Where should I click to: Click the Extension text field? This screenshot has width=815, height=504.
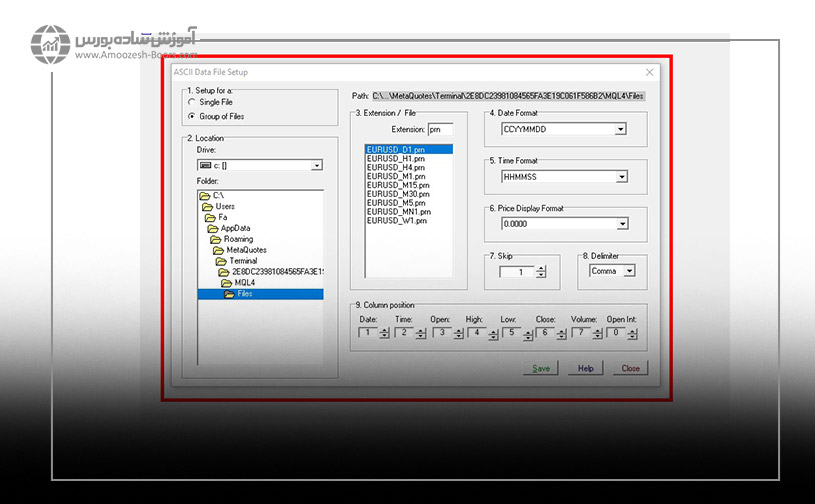pos(440,130)
